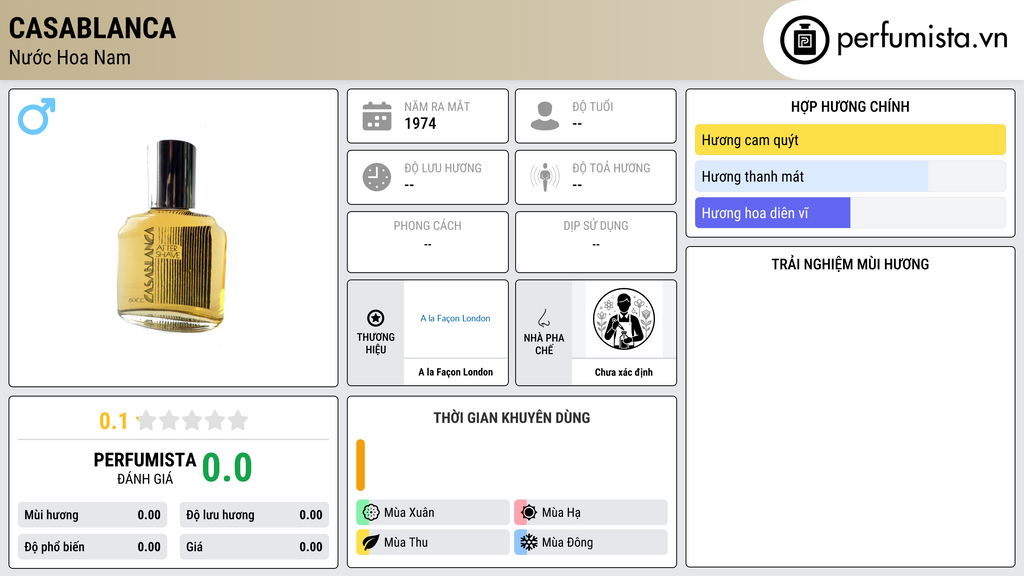Select the purple Hương hoa diên vĩ bar
Viewport: 1024px width, 576px height.
pos(773,213)
